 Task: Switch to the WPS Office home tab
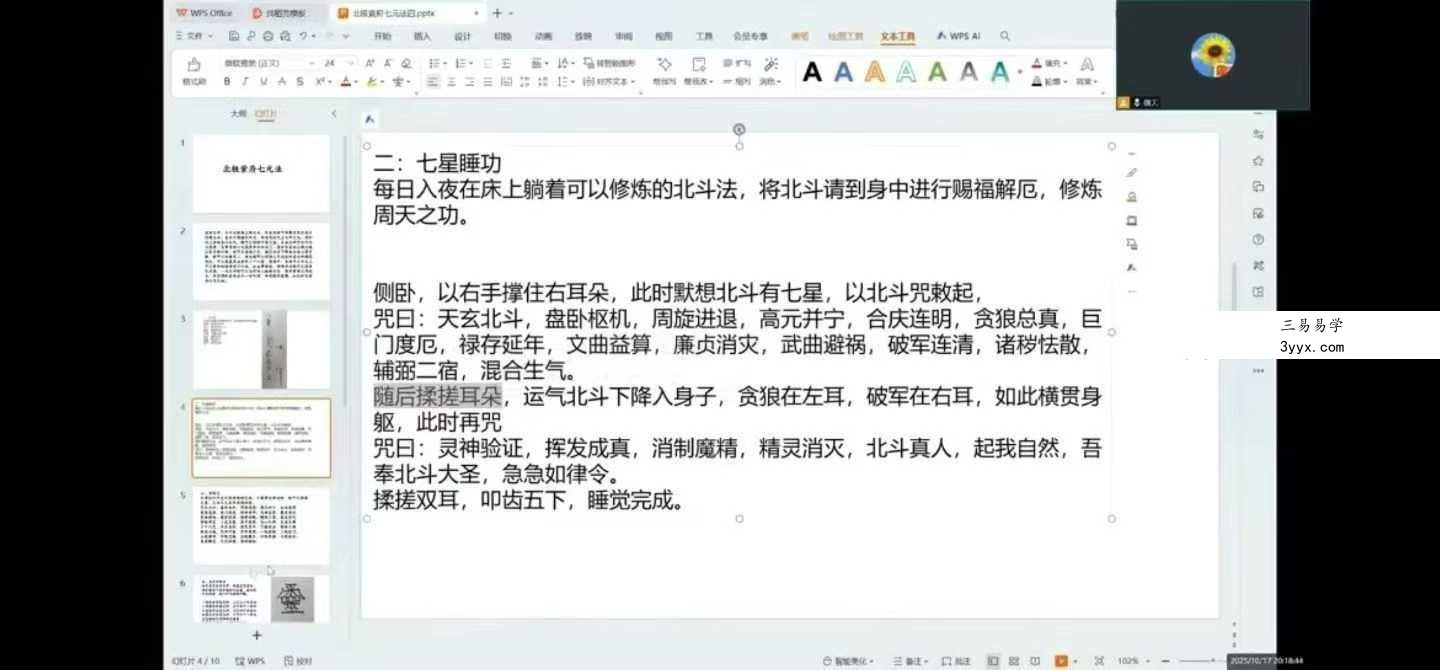click(204, 13)
